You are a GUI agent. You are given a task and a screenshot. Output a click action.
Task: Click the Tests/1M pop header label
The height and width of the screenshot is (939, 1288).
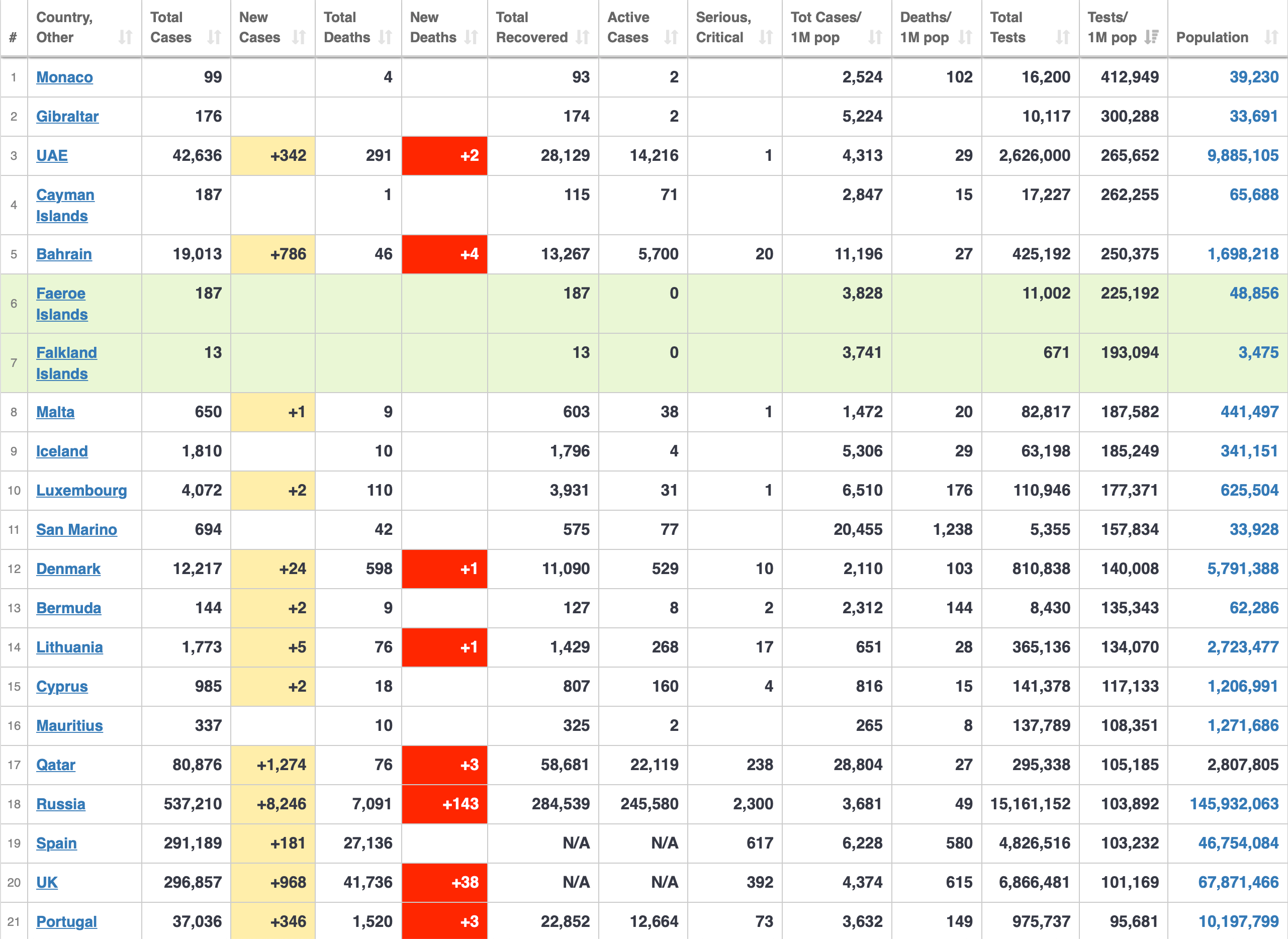click(x=1112, y=27)
